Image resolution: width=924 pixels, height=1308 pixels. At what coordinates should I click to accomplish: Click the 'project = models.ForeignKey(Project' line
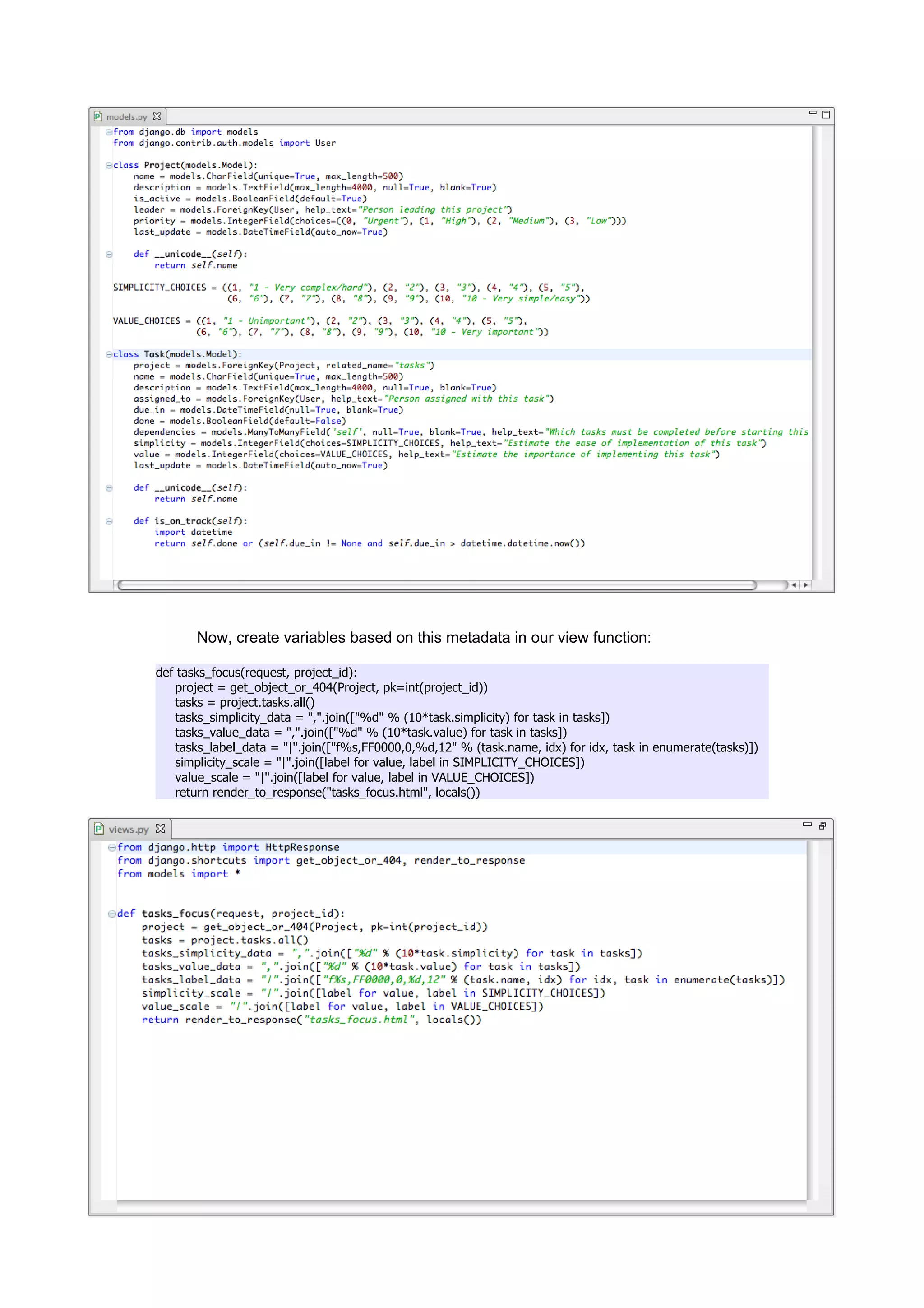pyautogui.click(x=284, y=365)
